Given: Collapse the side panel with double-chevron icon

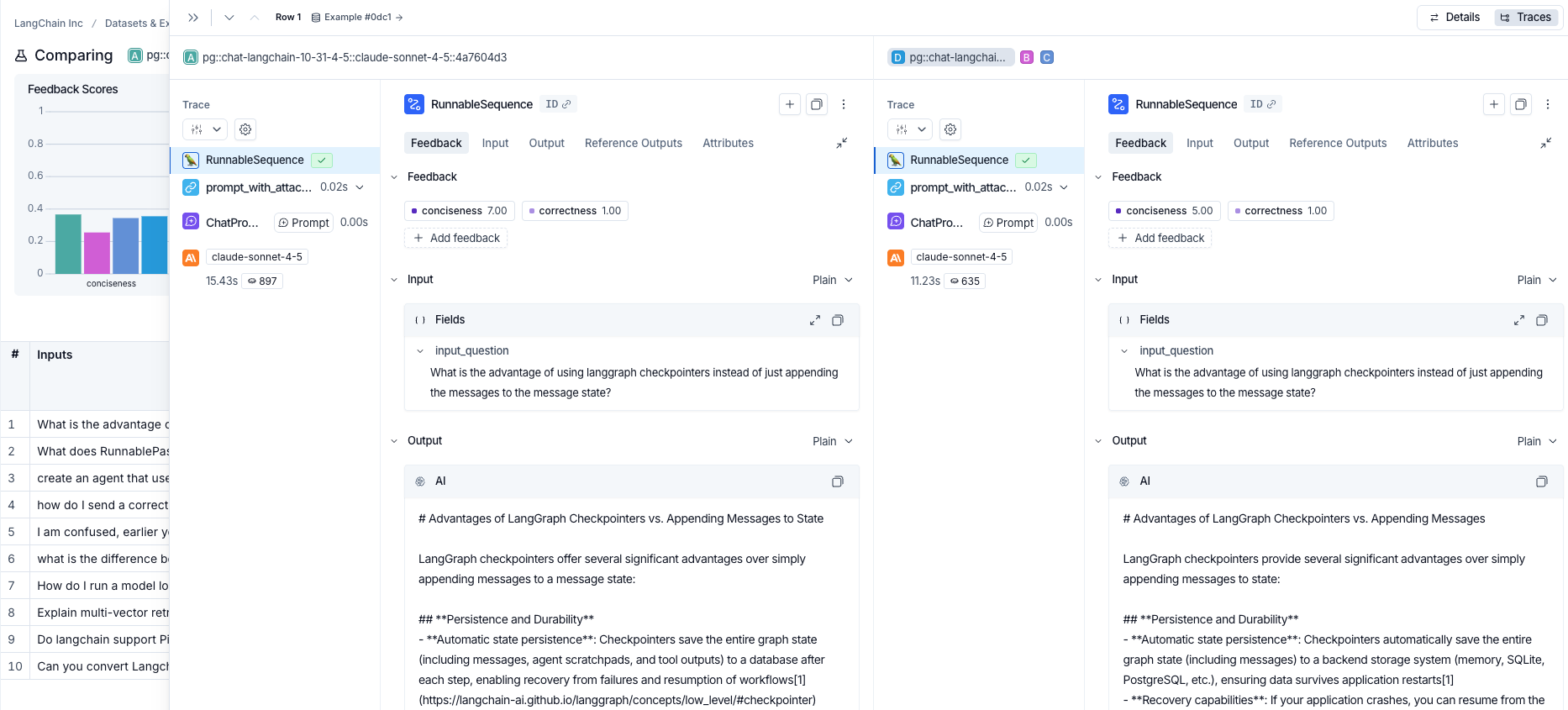Looking at the screenshot, I should tap(193, 17).
